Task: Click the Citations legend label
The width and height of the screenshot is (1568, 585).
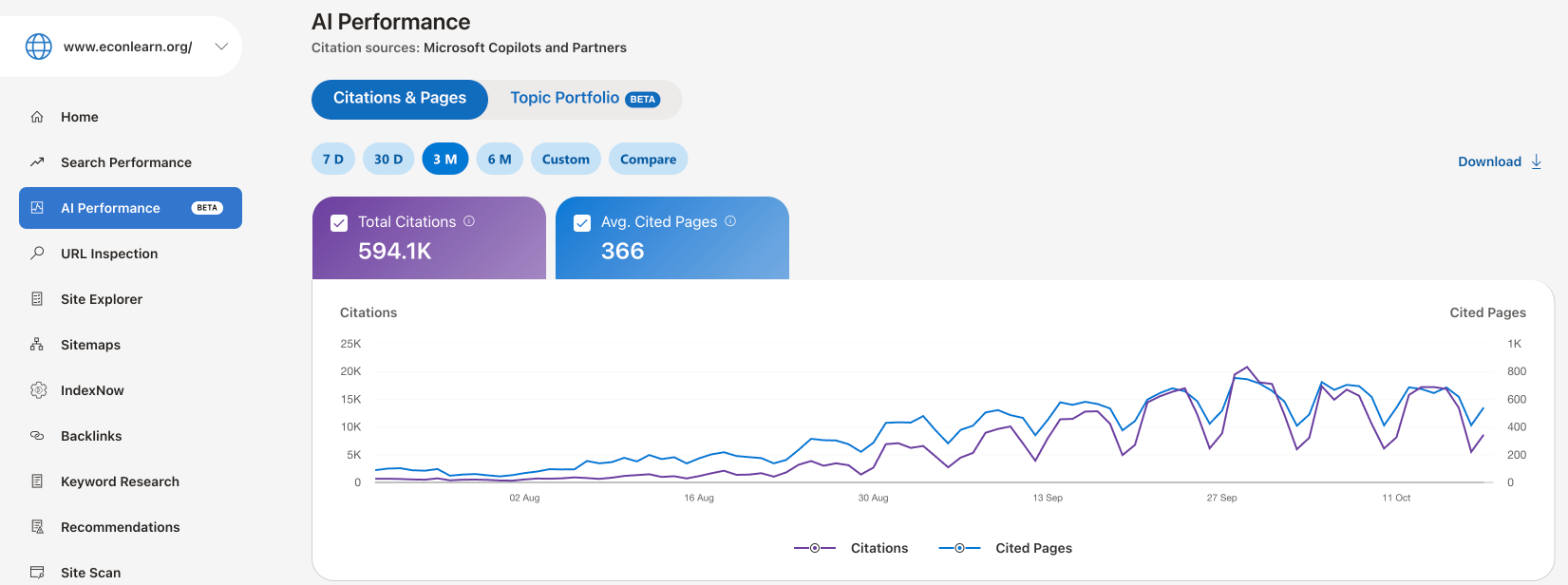Action: click(880, 548)
